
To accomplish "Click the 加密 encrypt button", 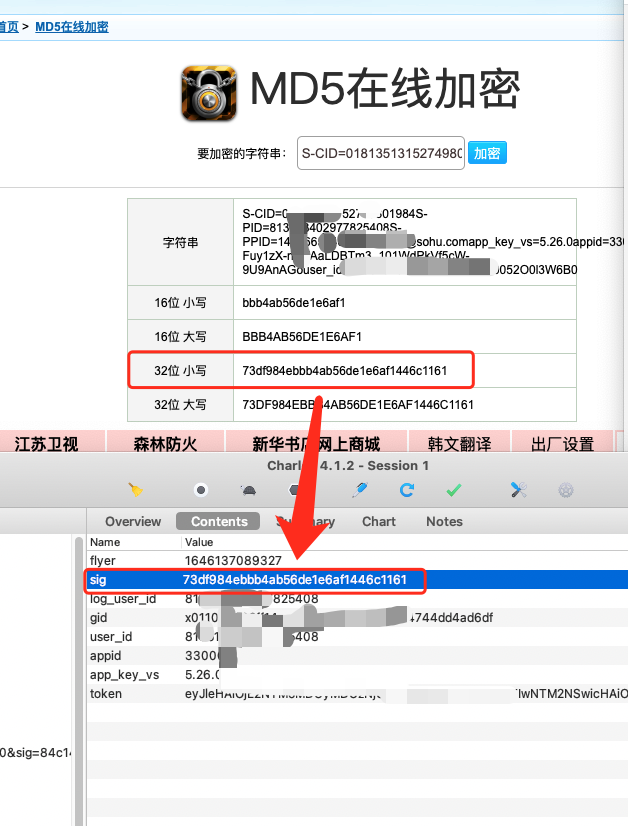I will coord(487,153).
